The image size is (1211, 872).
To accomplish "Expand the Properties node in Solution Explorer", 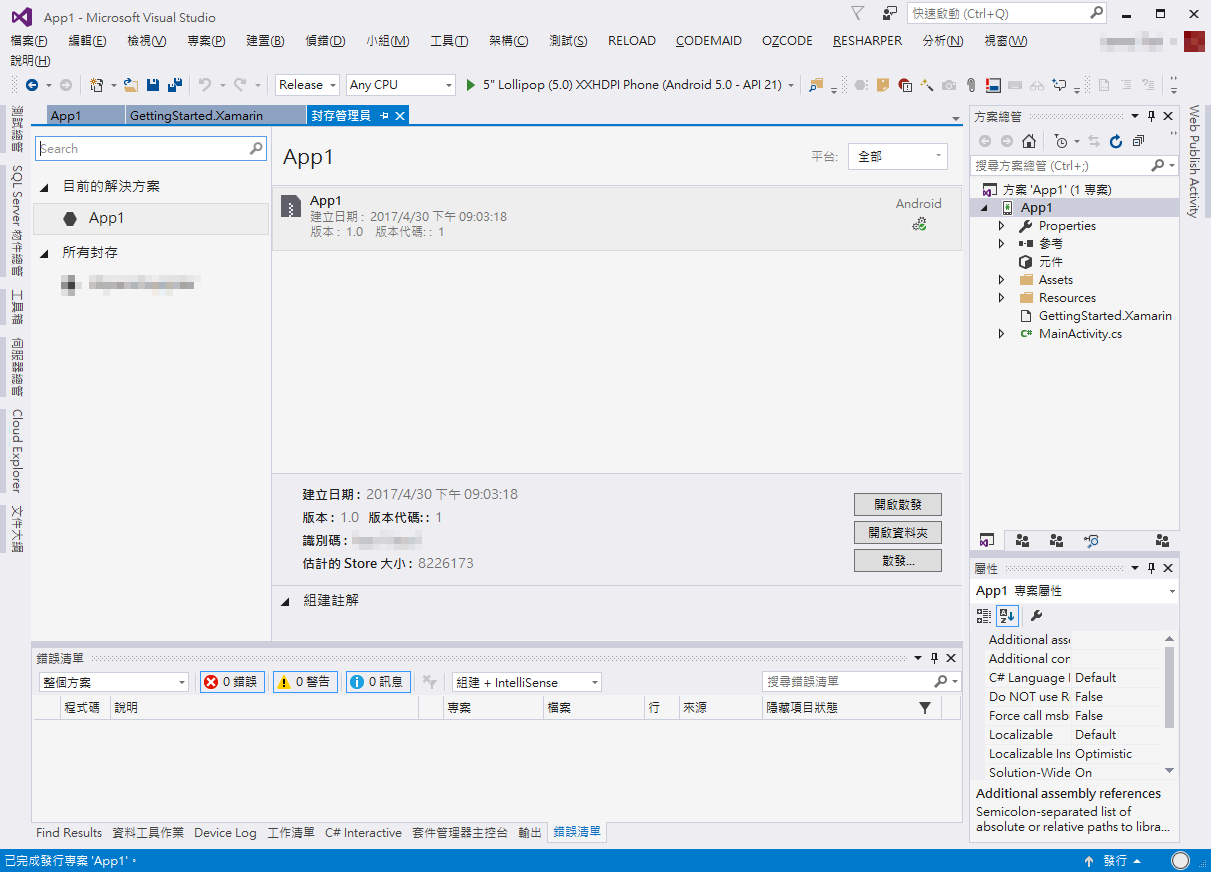I will click(1001, 226).
